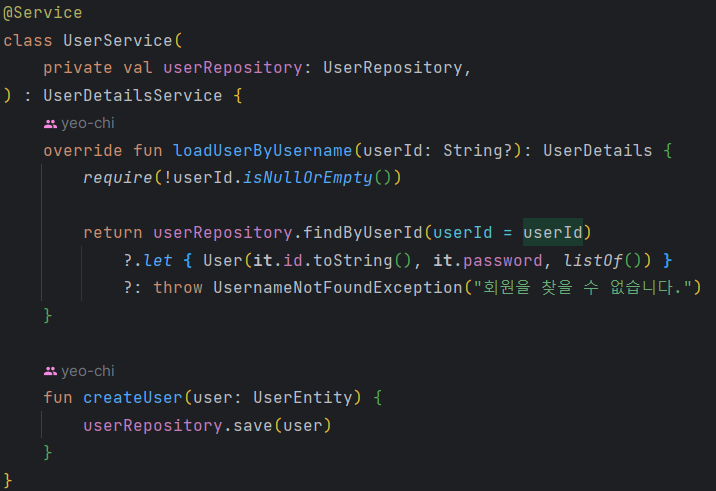Click the named parameter userId before equals
This screenshot has height=491, width=716.
pyautogui.click(x=463, y=232)
